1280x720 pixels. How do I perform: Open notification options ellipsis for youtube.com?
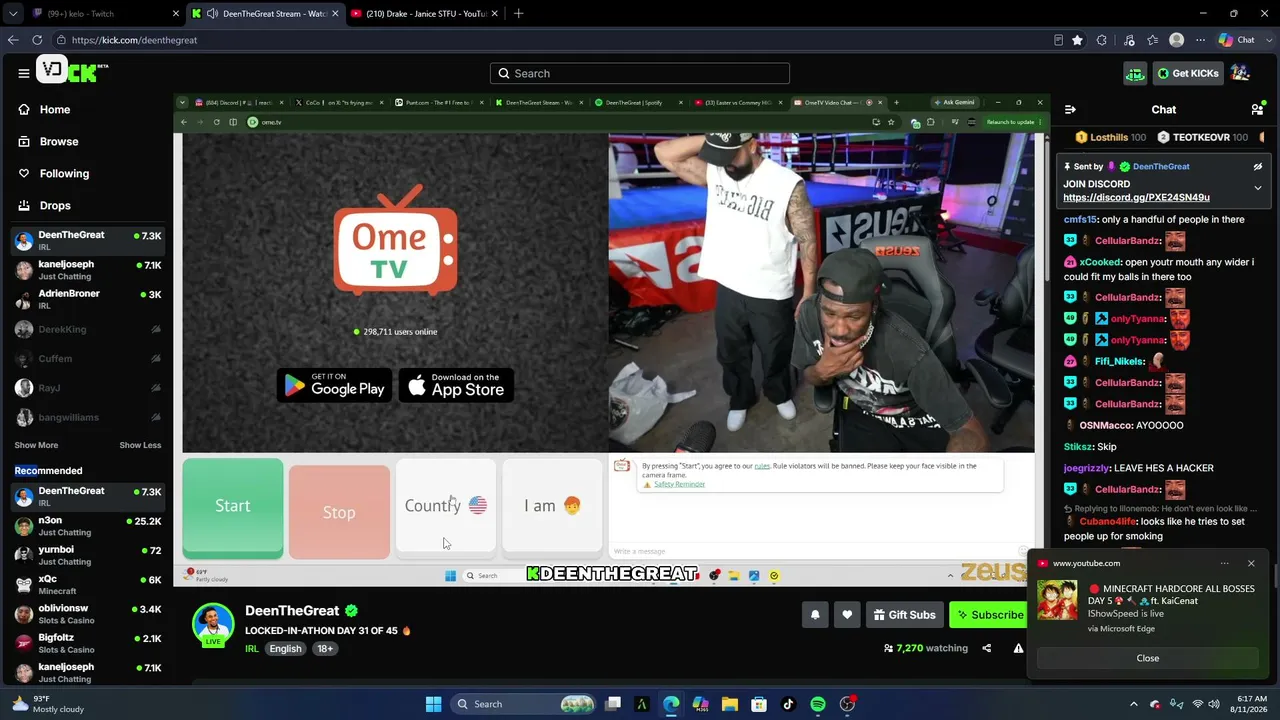click(1225, 563)
